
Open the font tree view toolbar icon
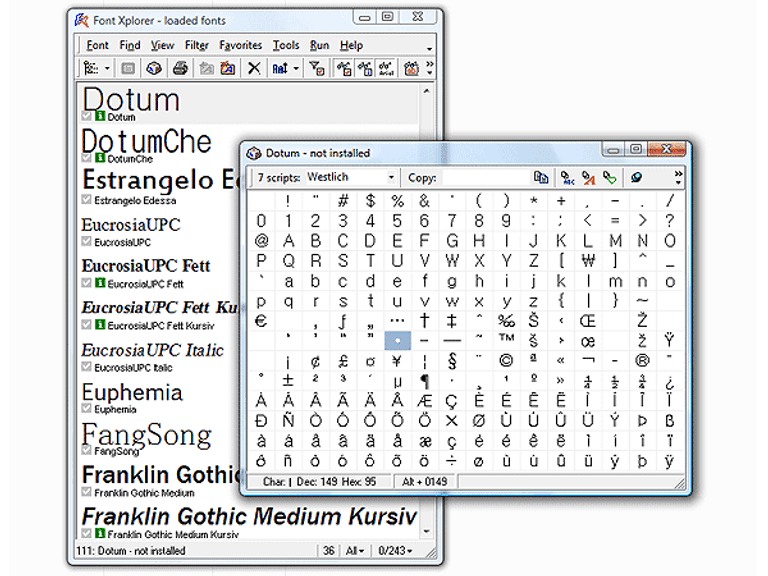tap(91, 68)
